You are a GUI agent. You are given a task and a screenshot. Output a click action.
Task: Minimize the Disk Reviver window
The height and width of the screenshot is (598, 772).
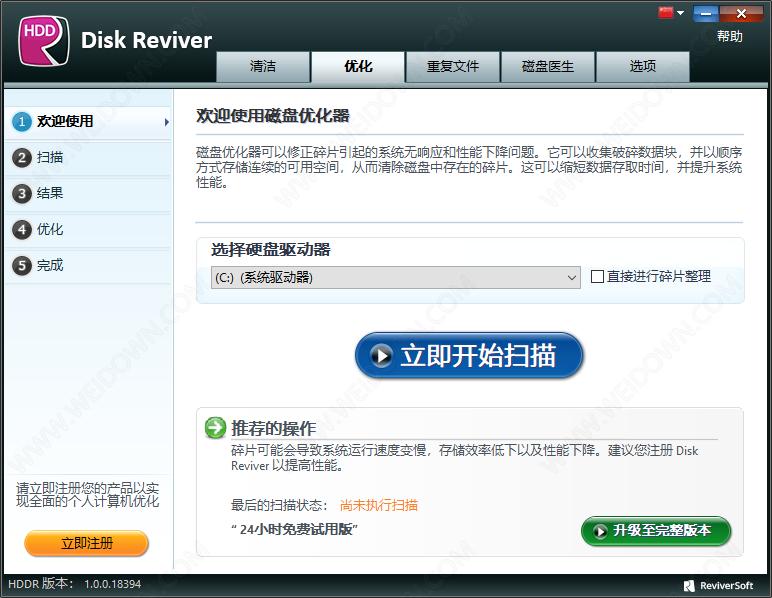tap(706, 14)
